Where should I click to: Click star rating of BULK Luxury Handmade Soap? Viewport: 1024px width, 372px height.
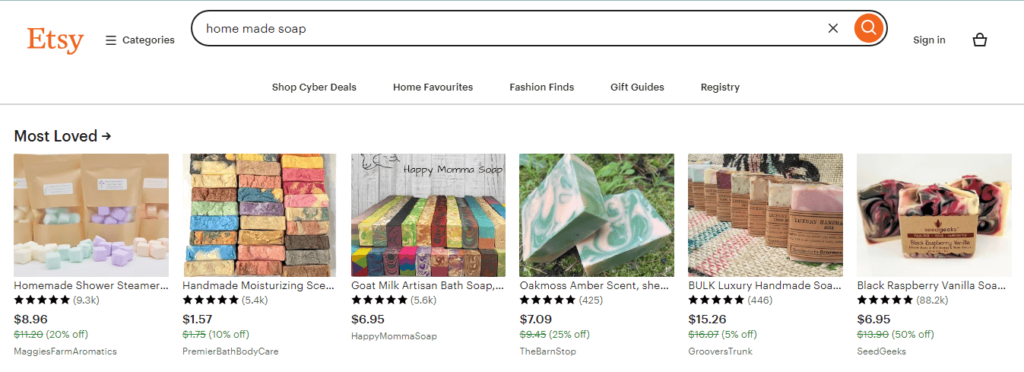pyautogui.click(x=716, y=300)
